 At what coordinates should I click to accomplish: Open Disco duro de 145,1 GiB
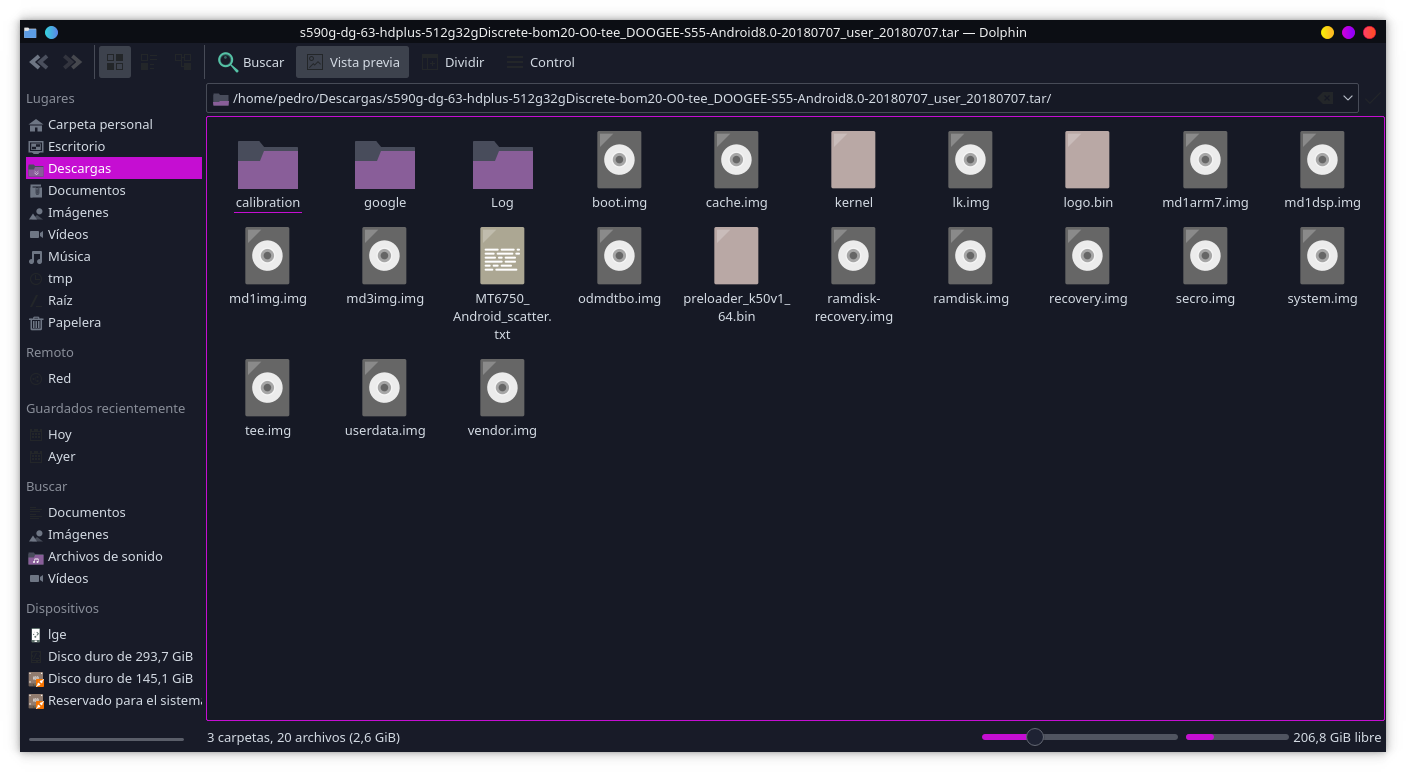tap(114, 679)
